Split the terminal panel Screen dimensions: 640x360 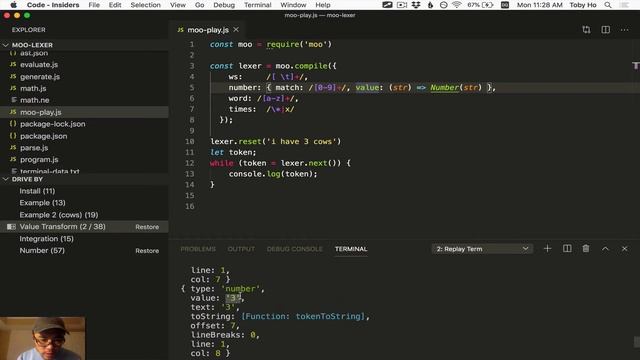(x=567, y=249)
